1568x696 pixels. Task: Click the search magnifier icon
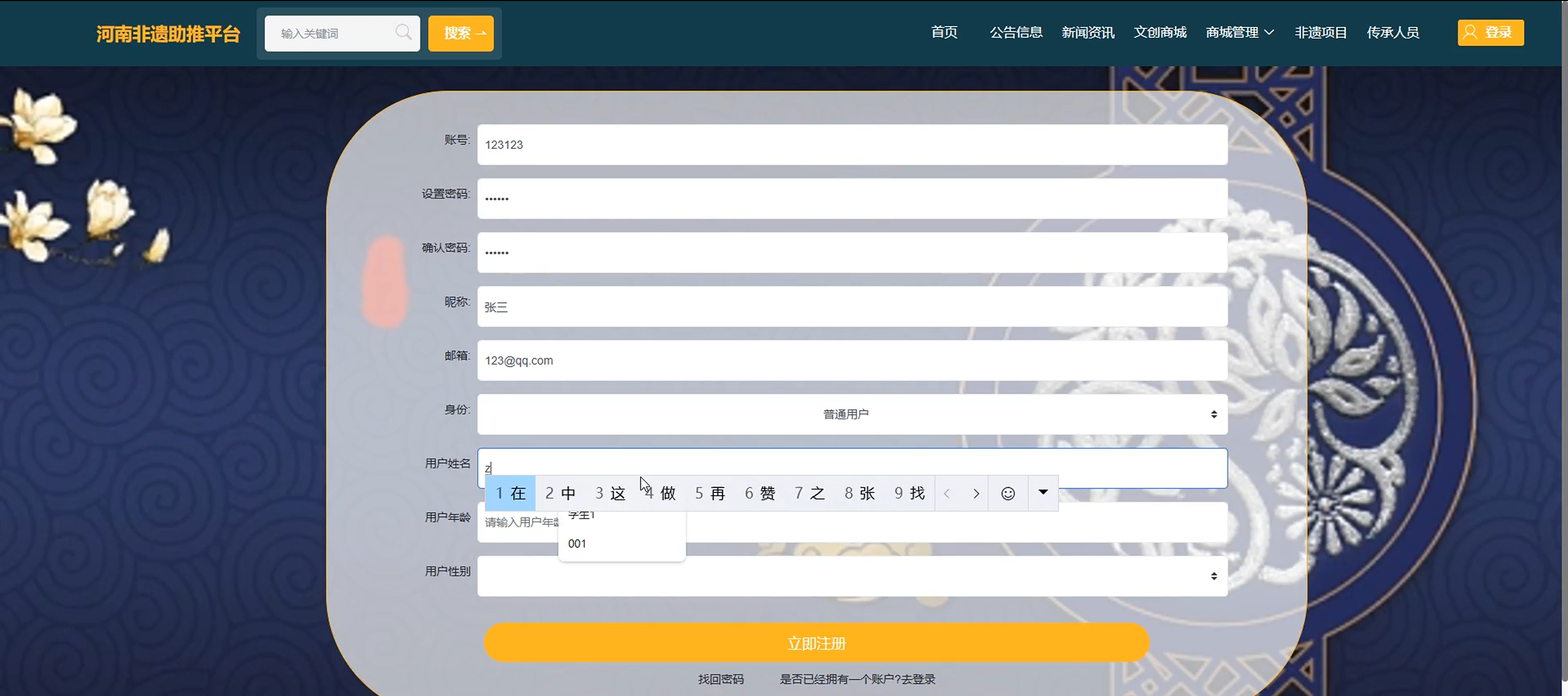403,32
